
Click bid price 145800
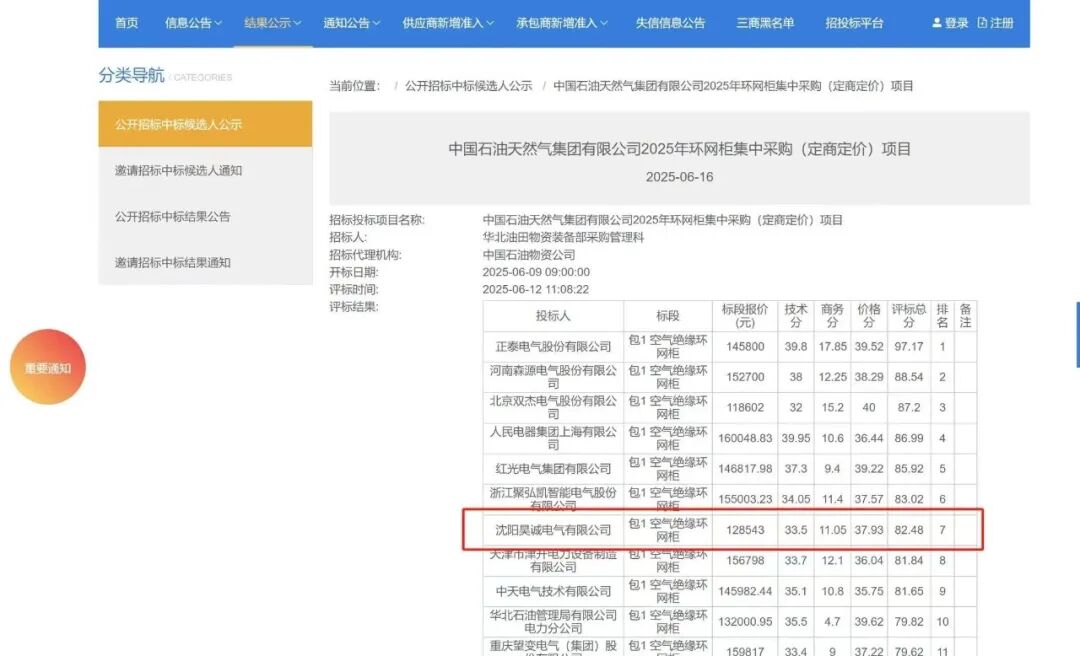pos(745,347)
